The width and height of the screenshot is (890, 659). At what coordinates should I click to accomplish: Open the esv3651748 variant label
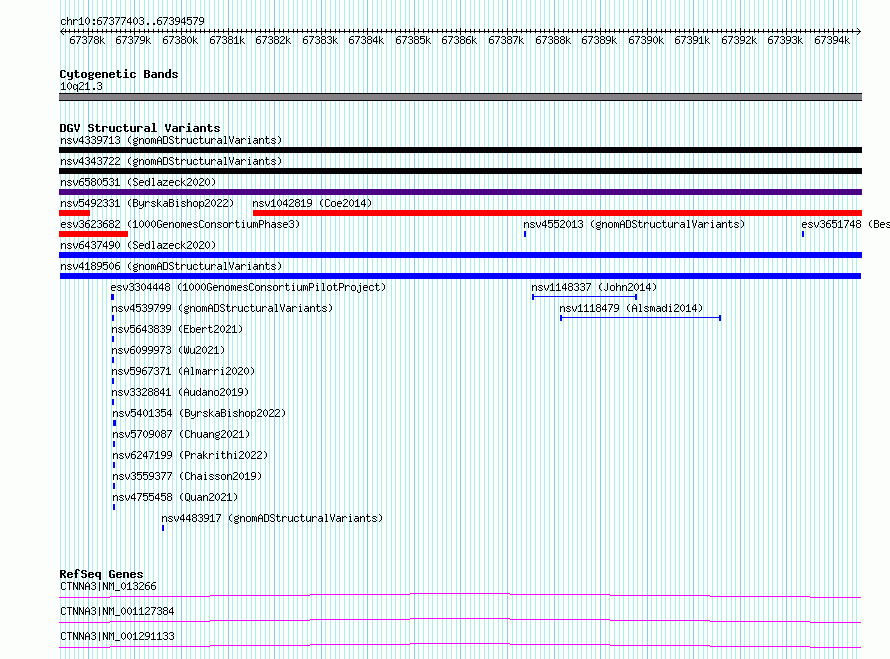(845, 224)
